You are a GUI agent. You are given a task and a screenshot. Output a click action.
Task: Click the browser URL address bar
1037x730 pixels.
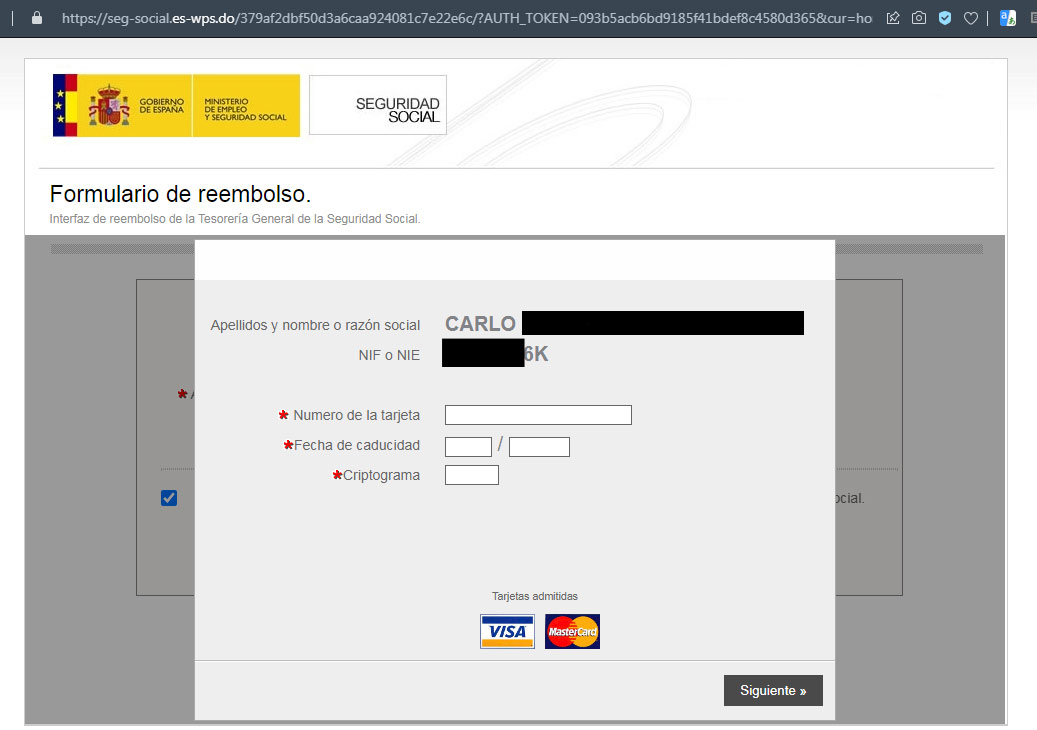460,18
